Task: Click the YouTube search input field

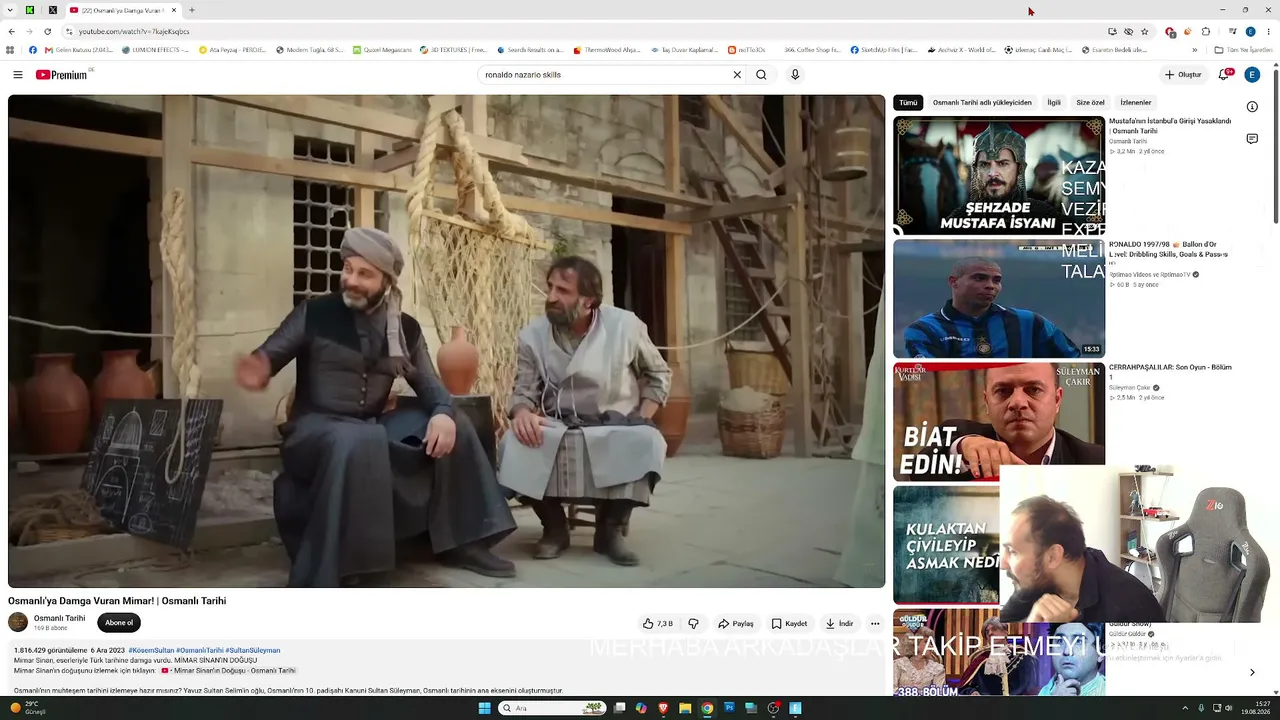Action: coord(605,75)
